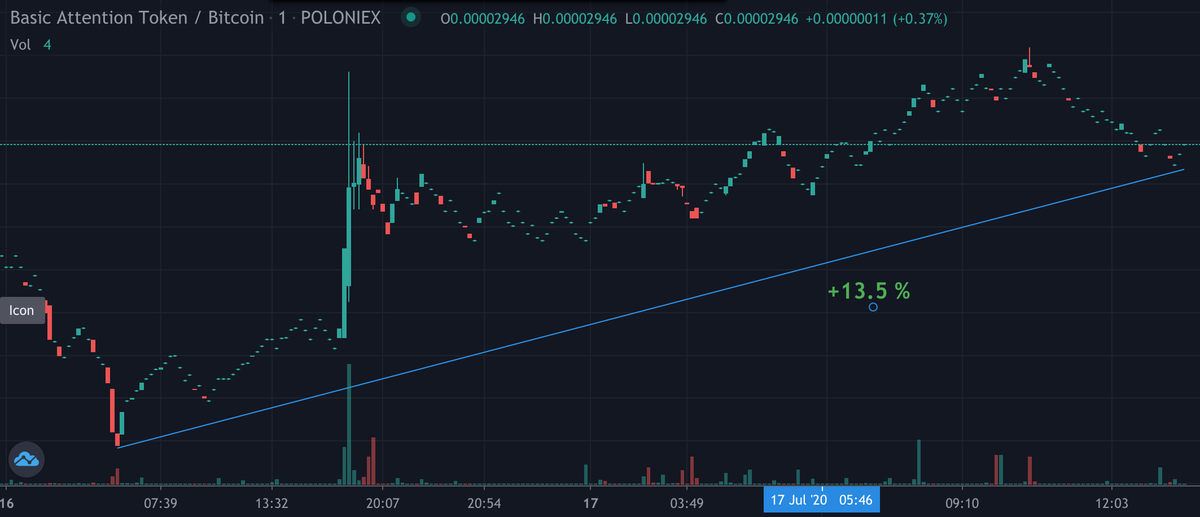Click the volume value 4
The image size is (1200, 517).
tap(46, 44)
